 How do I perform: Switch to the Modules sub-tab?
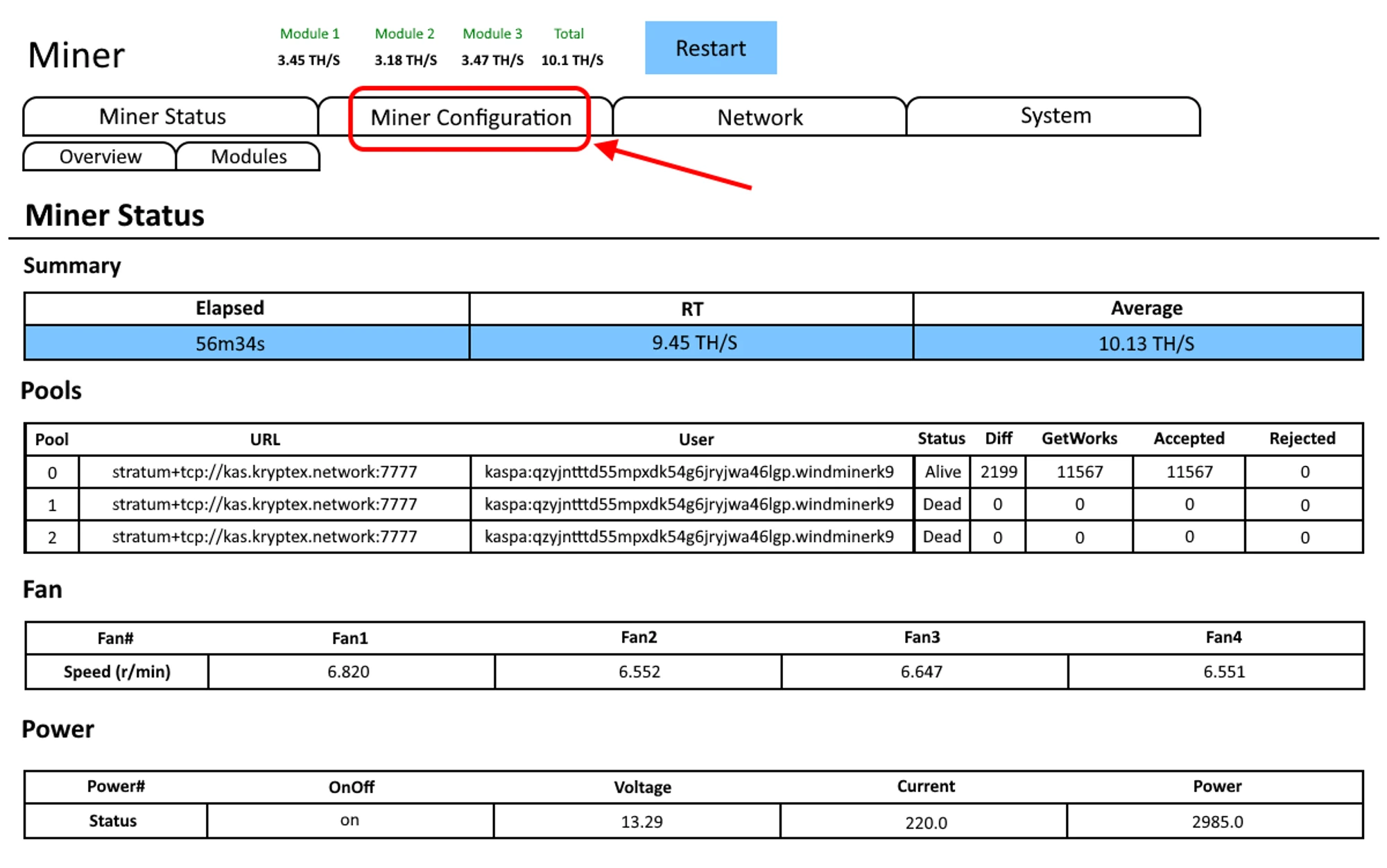248,157
